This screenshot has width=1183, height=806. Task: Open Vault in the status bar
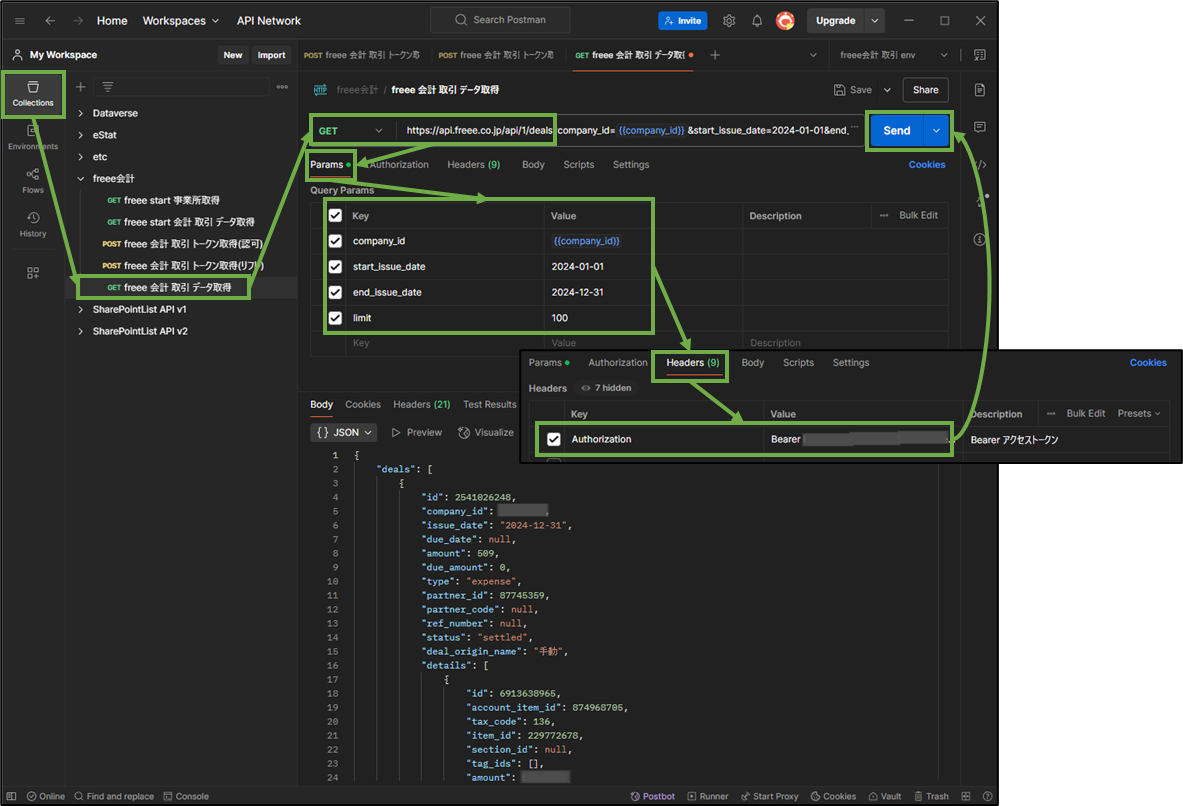[x=884, y=796]
